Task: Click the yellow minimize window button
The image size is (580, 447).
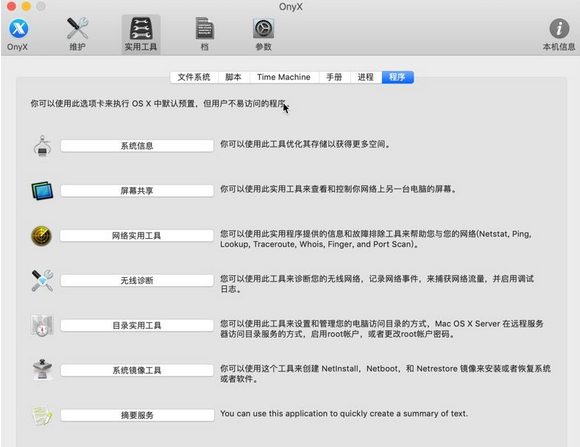Action: point(26,6)
